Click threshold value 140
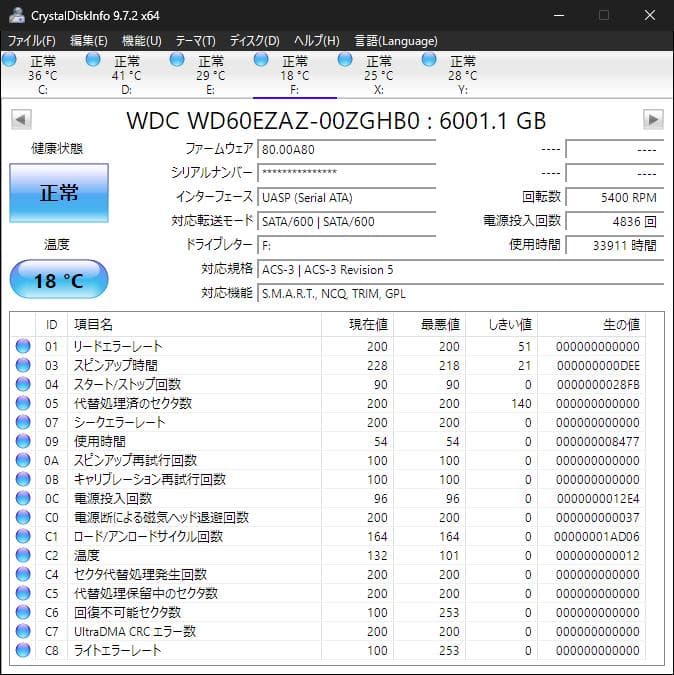 pos(521,404)
